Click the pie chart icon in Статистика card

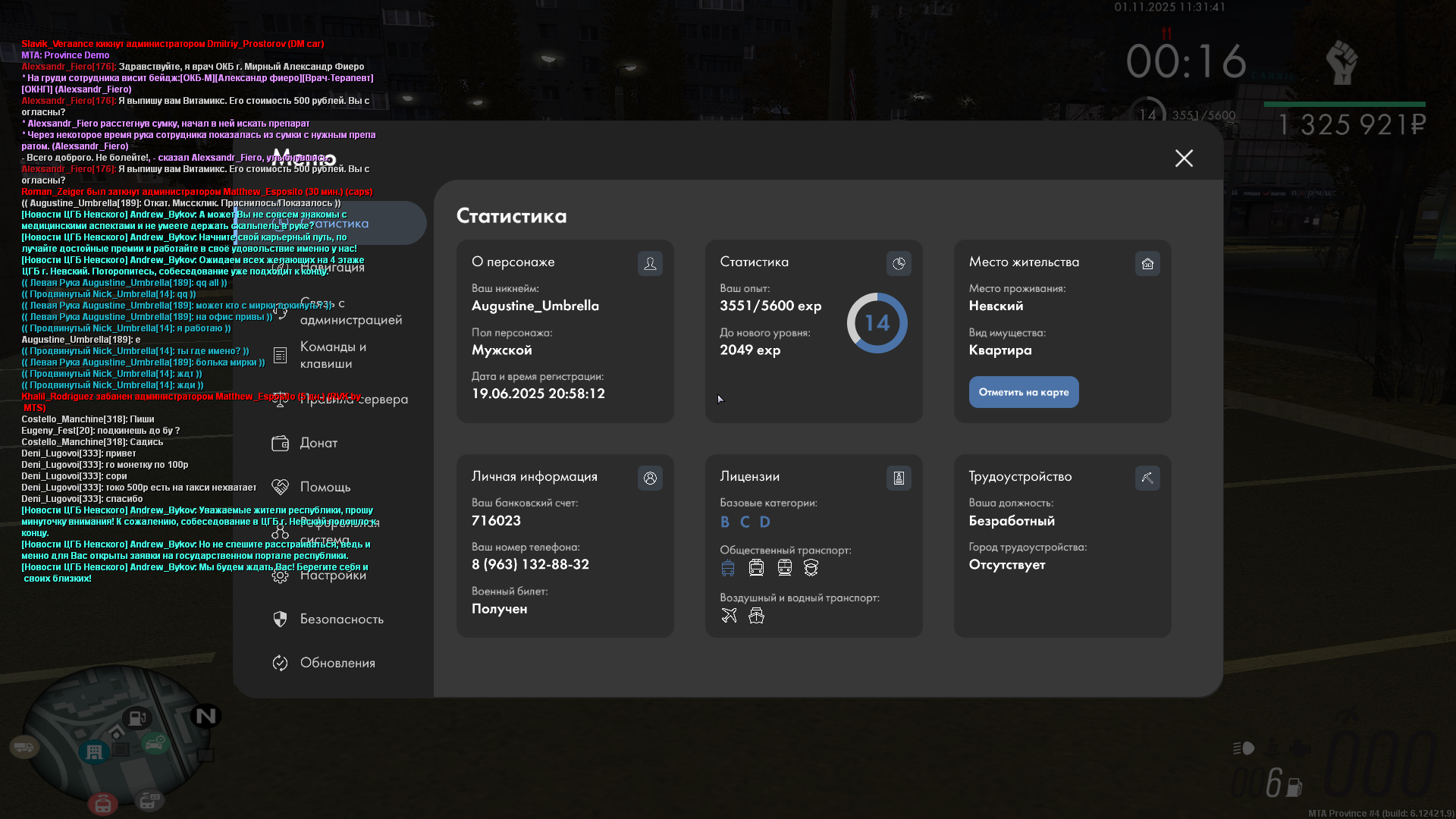[x=899, y=263]
